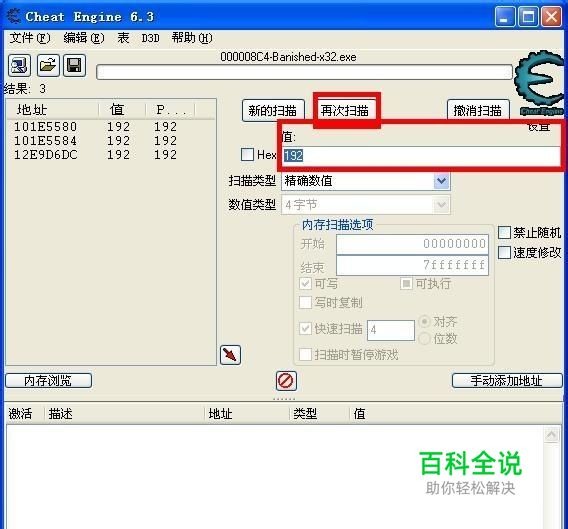Screen dimensions: 568x529
Task: Select result row address 101E5580
Action: point(111,127)
